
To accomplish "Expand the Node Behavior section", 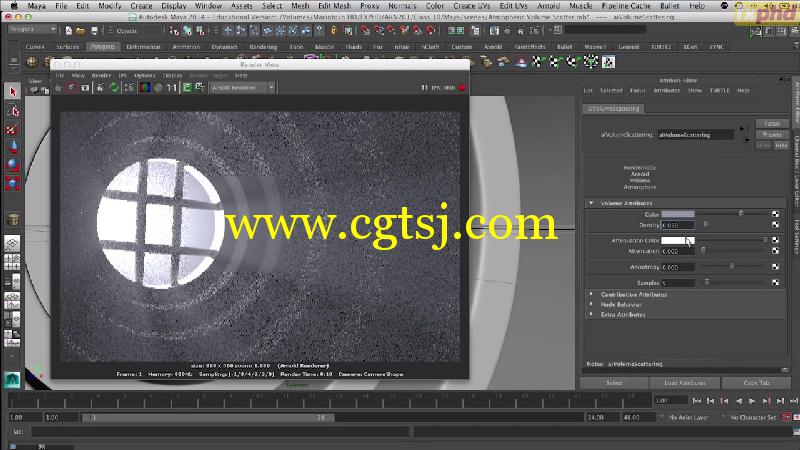I will coord(591,304).
